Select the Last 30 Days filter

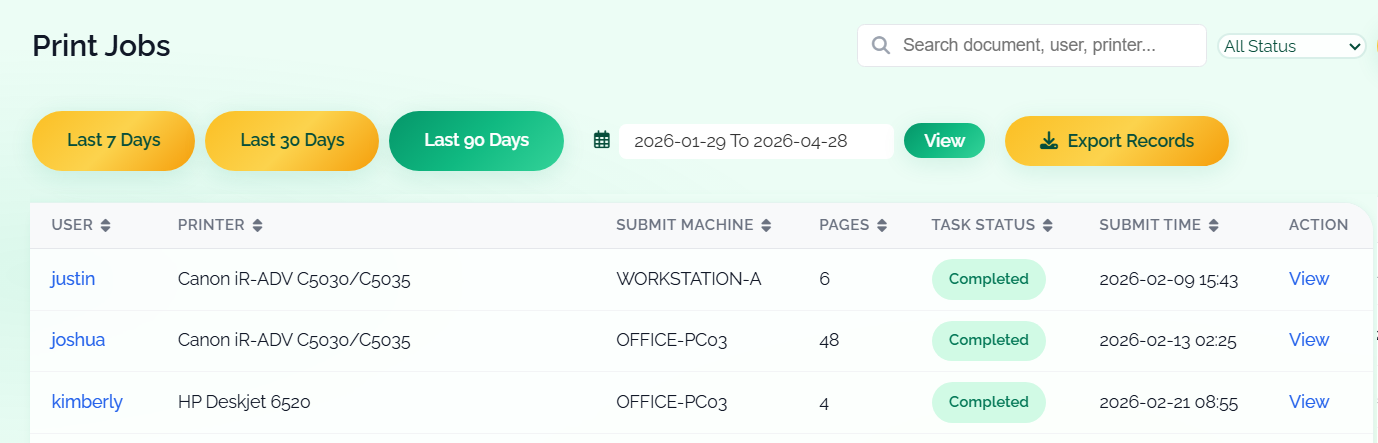pyautogui.click(x=292, y=141)
